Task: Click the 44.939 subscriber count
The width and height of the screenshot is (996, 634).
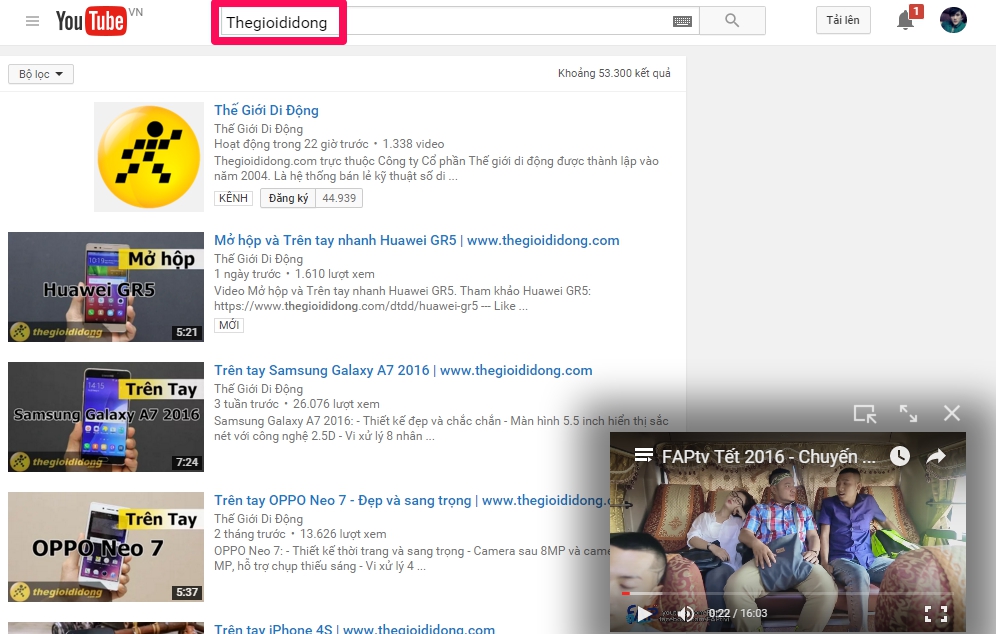Action: point(339,198)
